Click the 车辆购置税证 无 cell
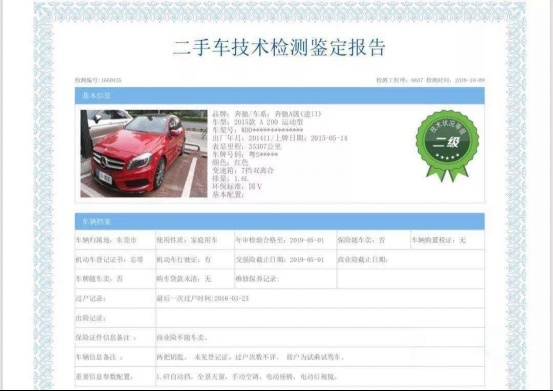553x391 pixels. (x=448, y=240)
